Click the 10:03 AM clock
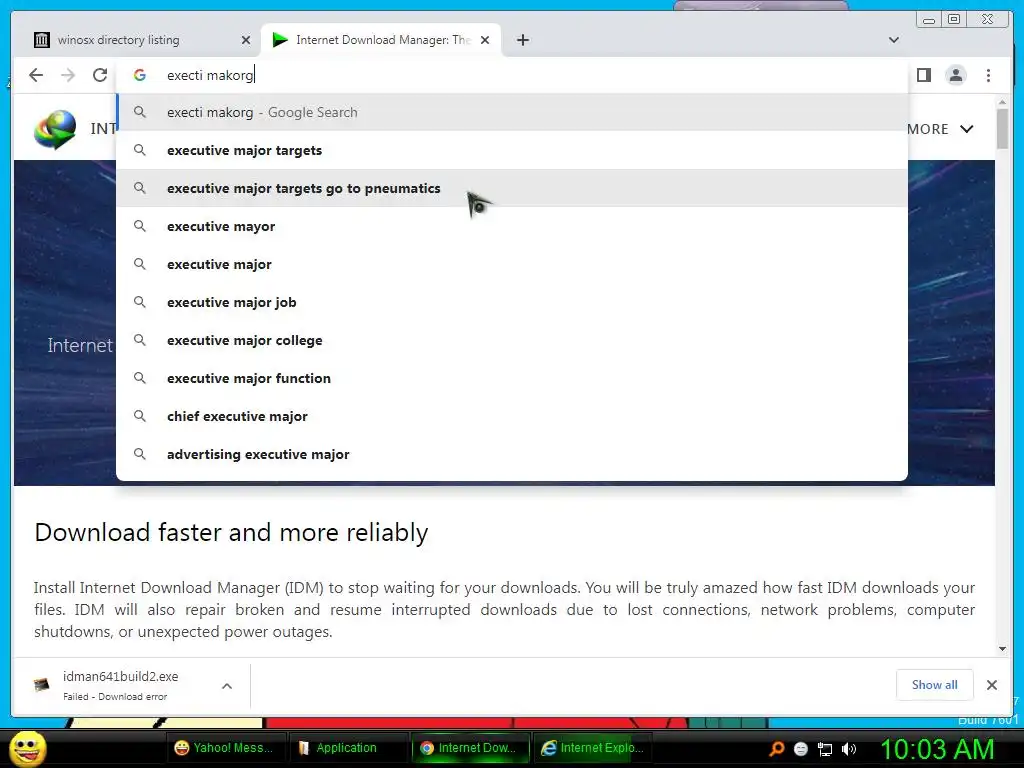Image resolution: width=1024 pixels, height=768 pixels. [x=937, y=749]
